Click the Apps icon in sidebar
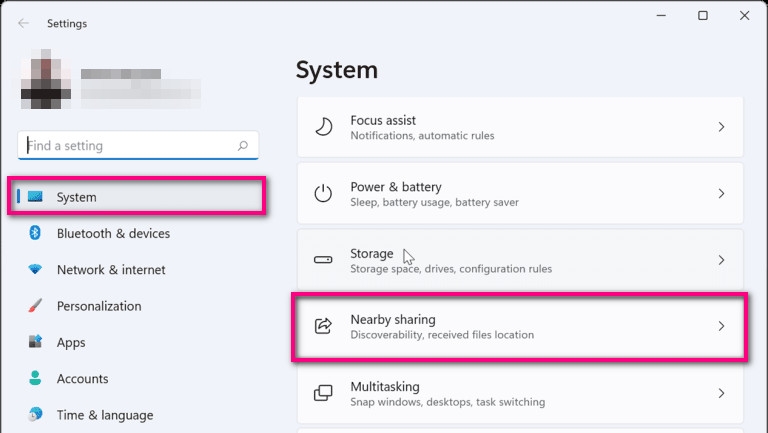 [35, 341]
